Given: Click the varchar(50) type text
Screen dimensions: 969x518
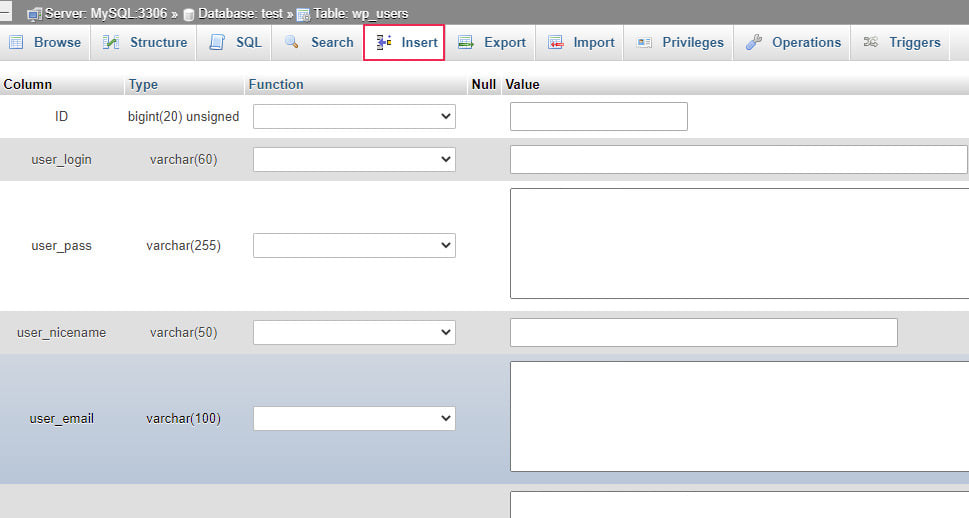Looking at the screenshot, I should tap(184, 333).
